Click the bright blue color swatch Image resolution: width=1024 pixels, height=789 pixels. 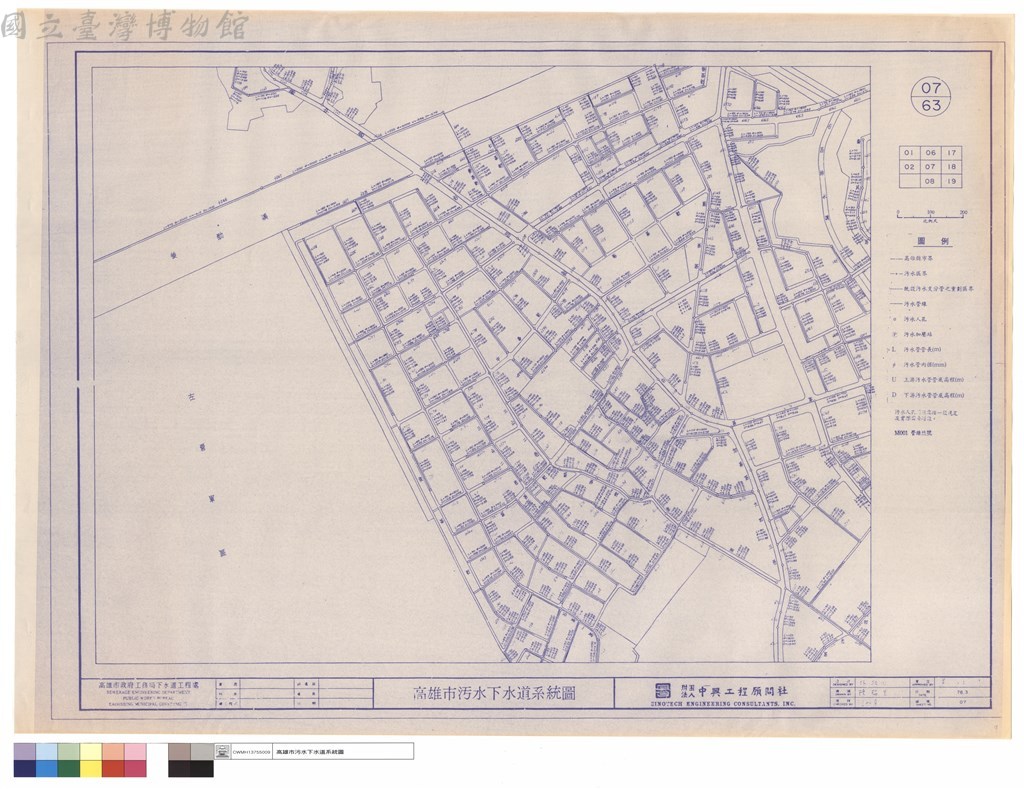click(47, 769)
